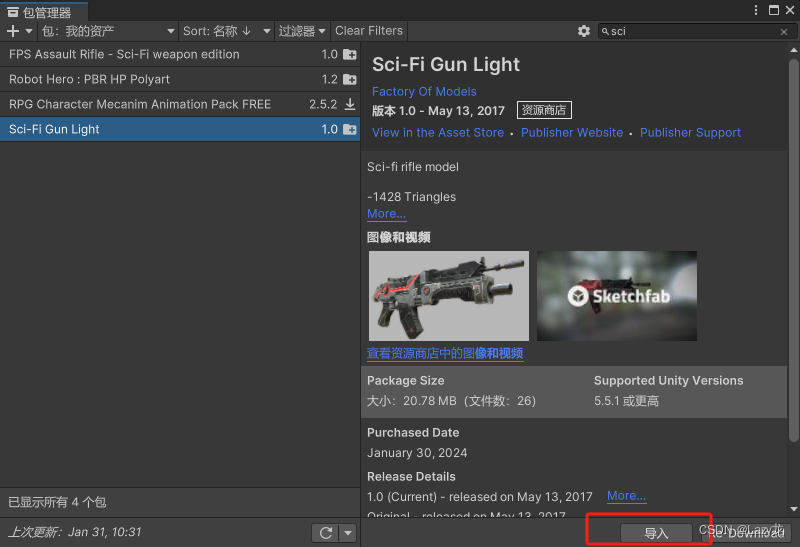Click the refresh package list button
Viewport: 800px width, 547px height.
point(326,533)
